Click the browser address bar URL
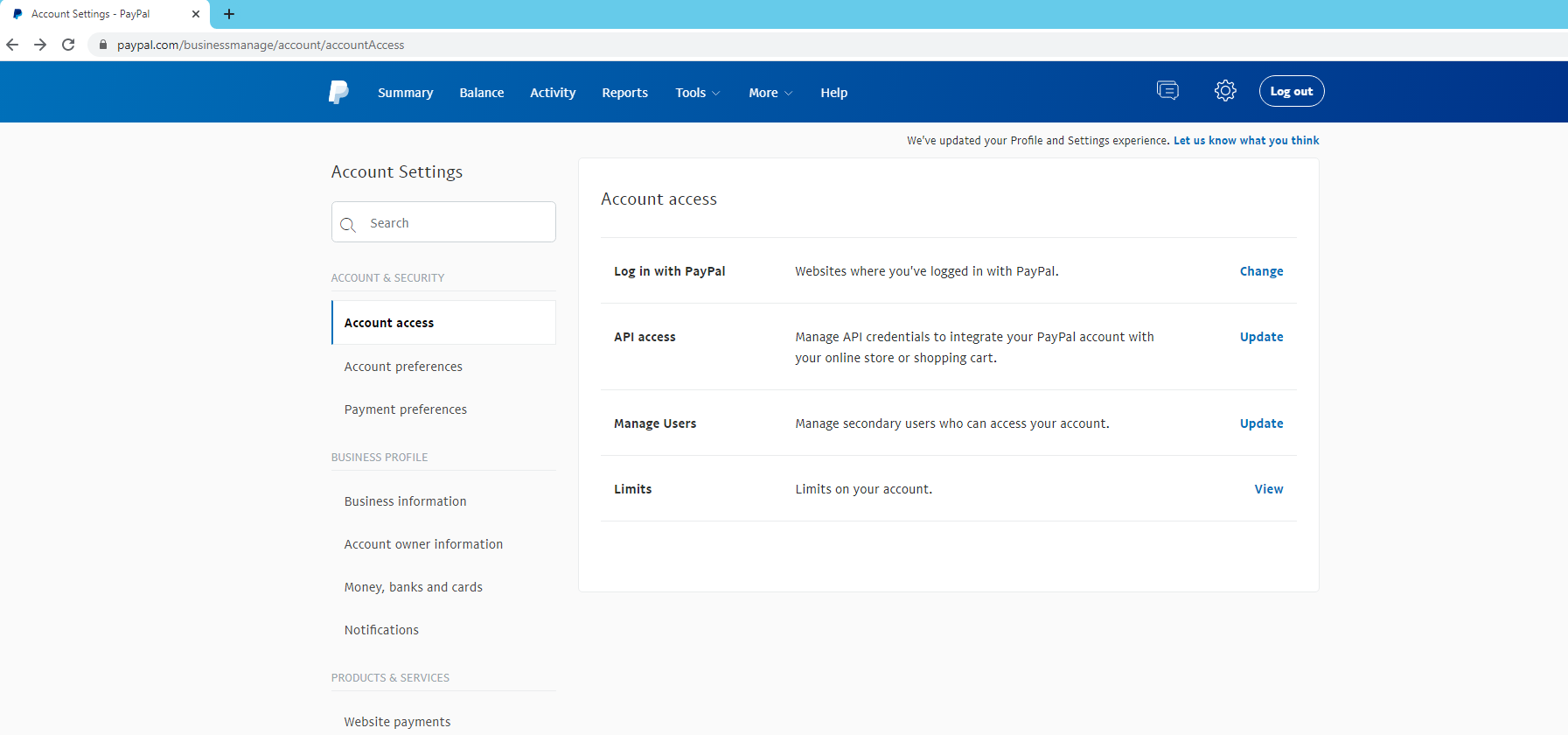The height and width of the screenshot is (735, 1568). tap(261, 45)
